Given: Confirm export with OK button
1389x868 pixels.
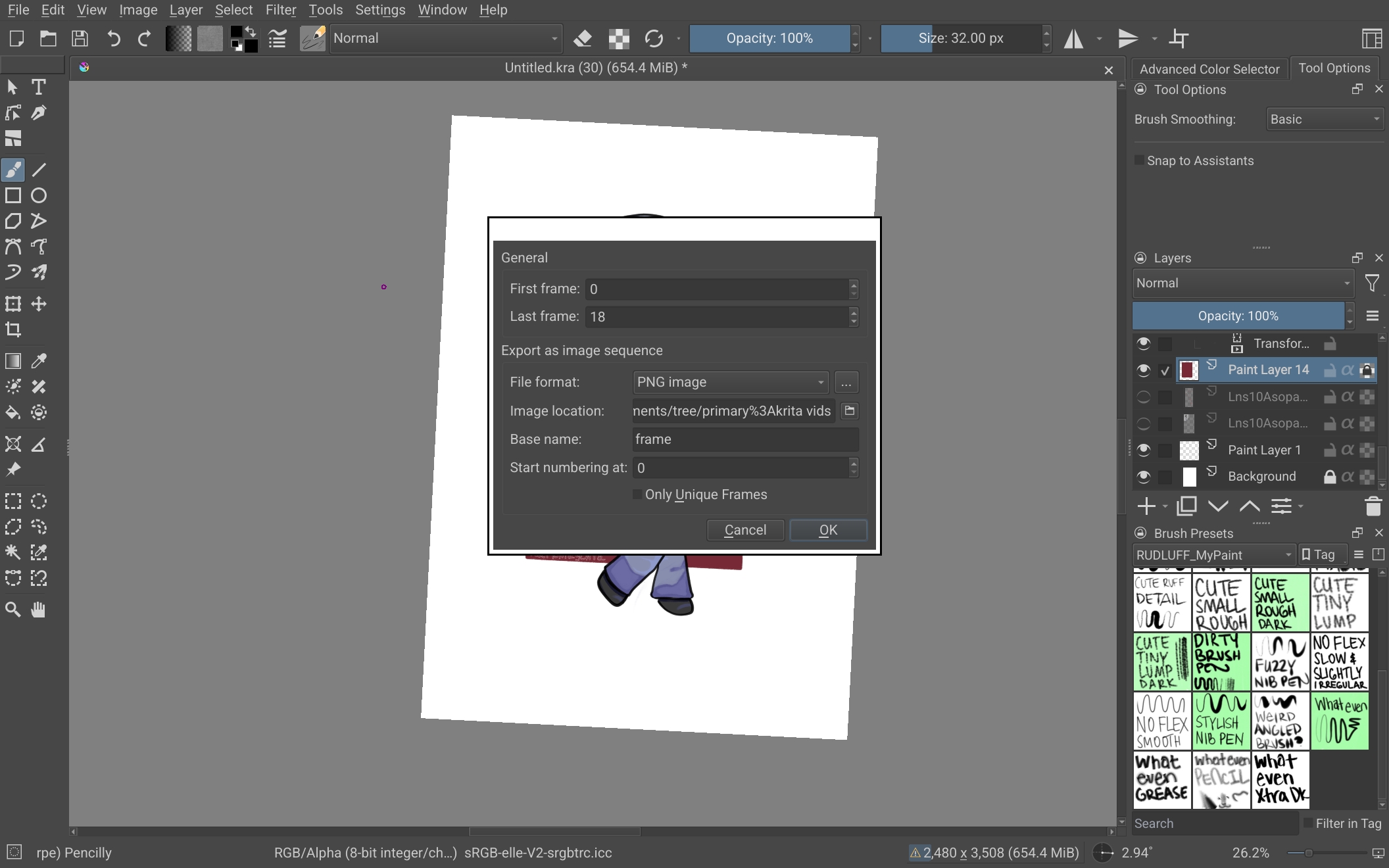Looking at the screenshot, I should pos(828,530).
